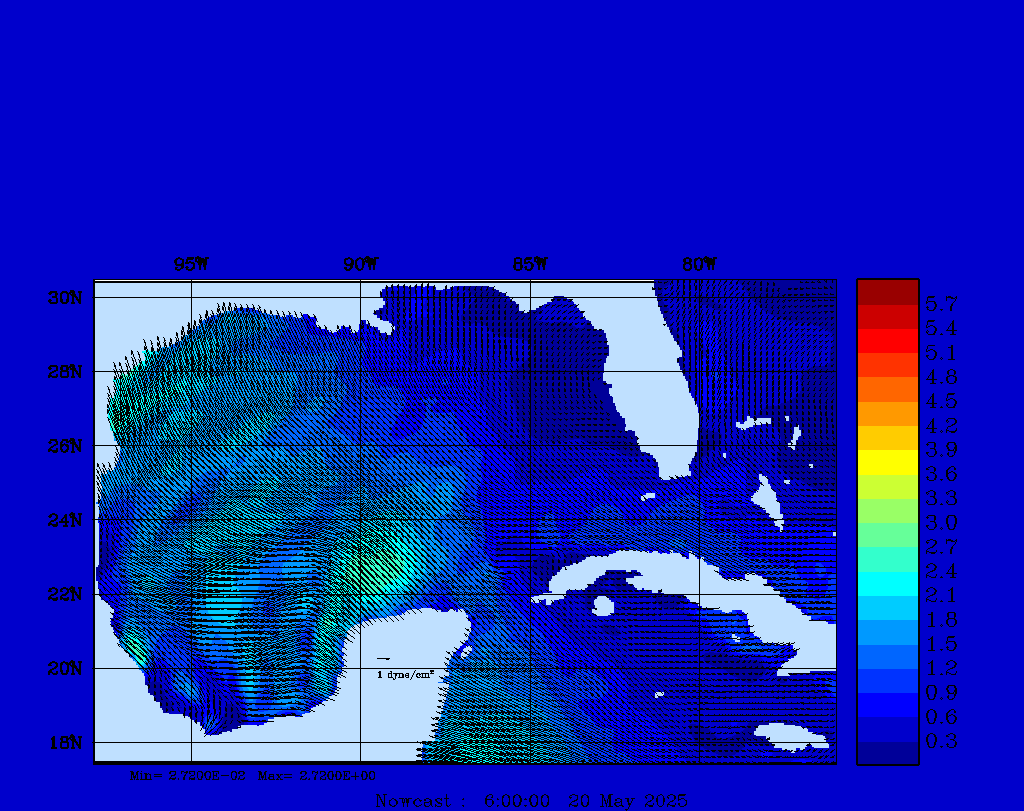Click the 3.0 legend value
Screen dimensions: 1024x811
tap(941, 523)
